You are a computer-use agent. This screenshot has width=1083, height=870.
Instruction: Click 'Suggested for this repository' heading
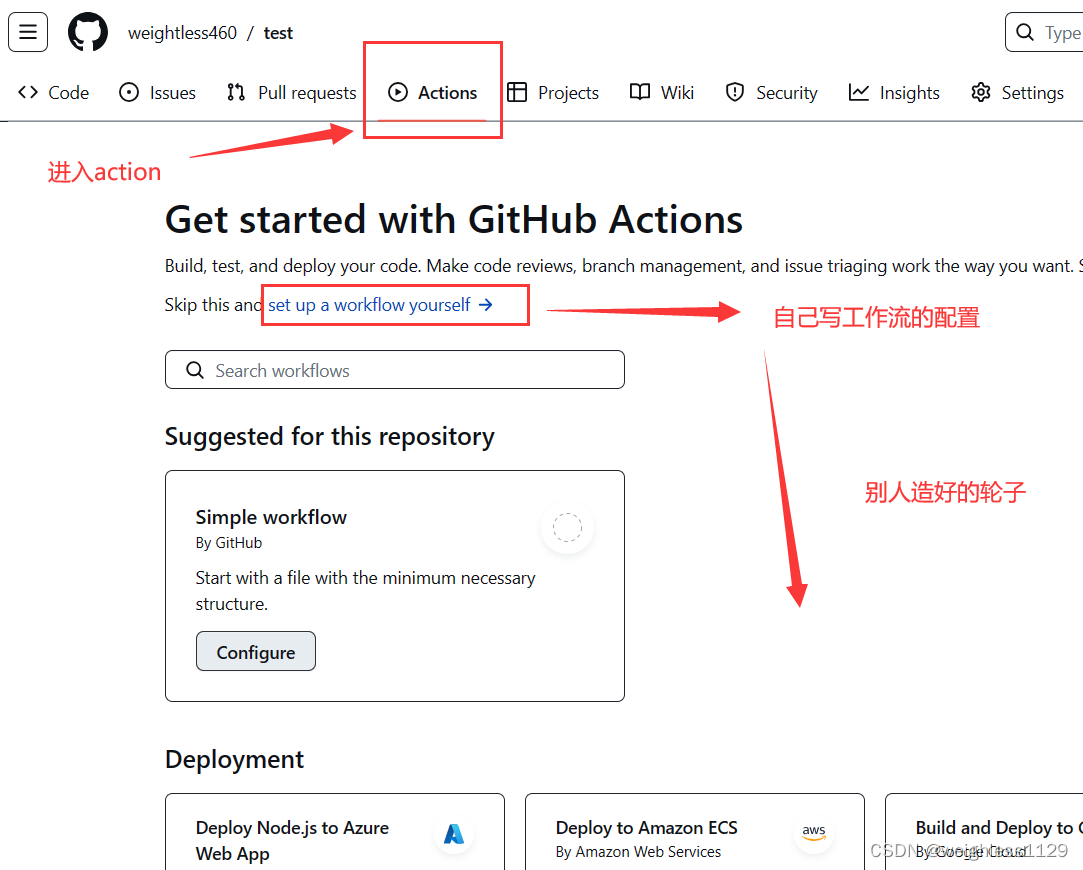(x=329, y=437)
